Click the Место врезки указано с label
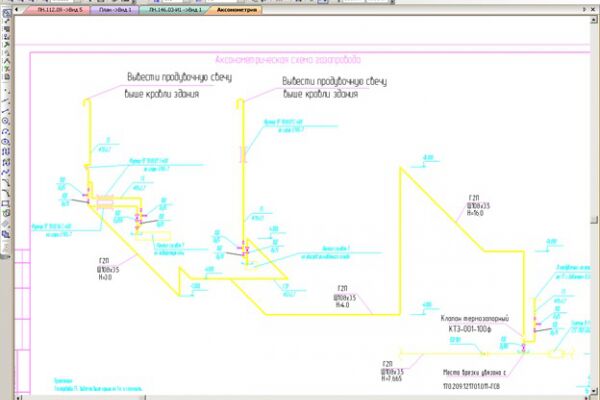 [474, 372]
